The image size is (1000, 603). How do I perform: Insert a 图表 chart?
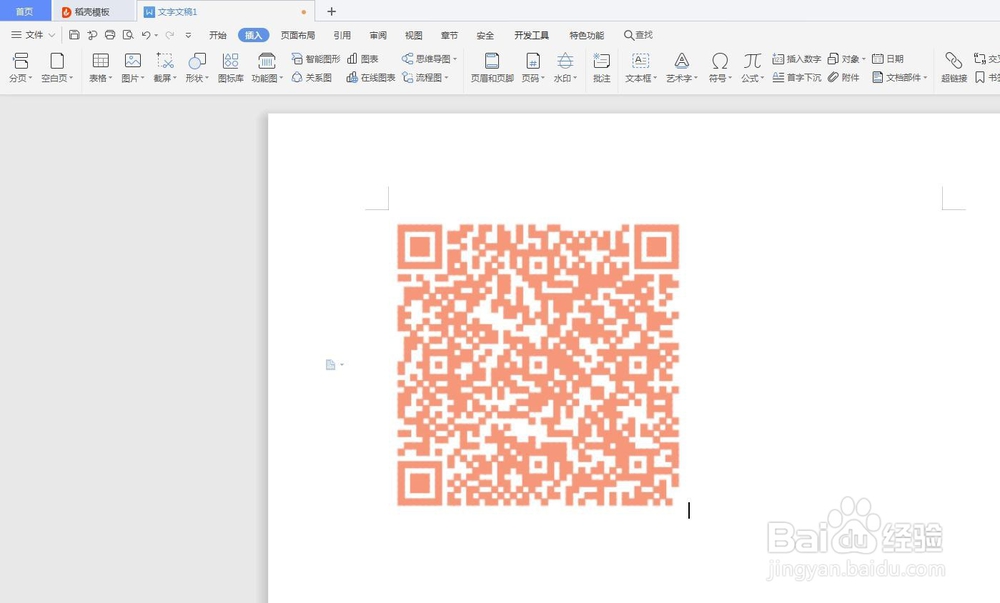(x=363, y=59)
